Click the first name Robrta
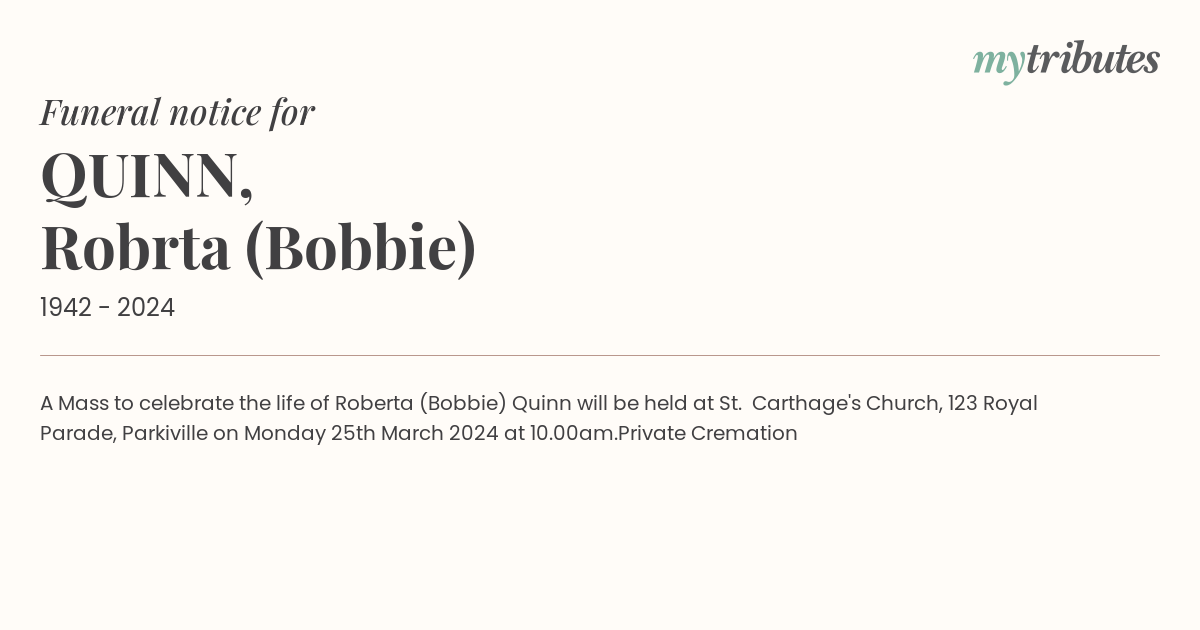Image resolution: width=1200 pixels, height=630 pixels. click(135, 248)
